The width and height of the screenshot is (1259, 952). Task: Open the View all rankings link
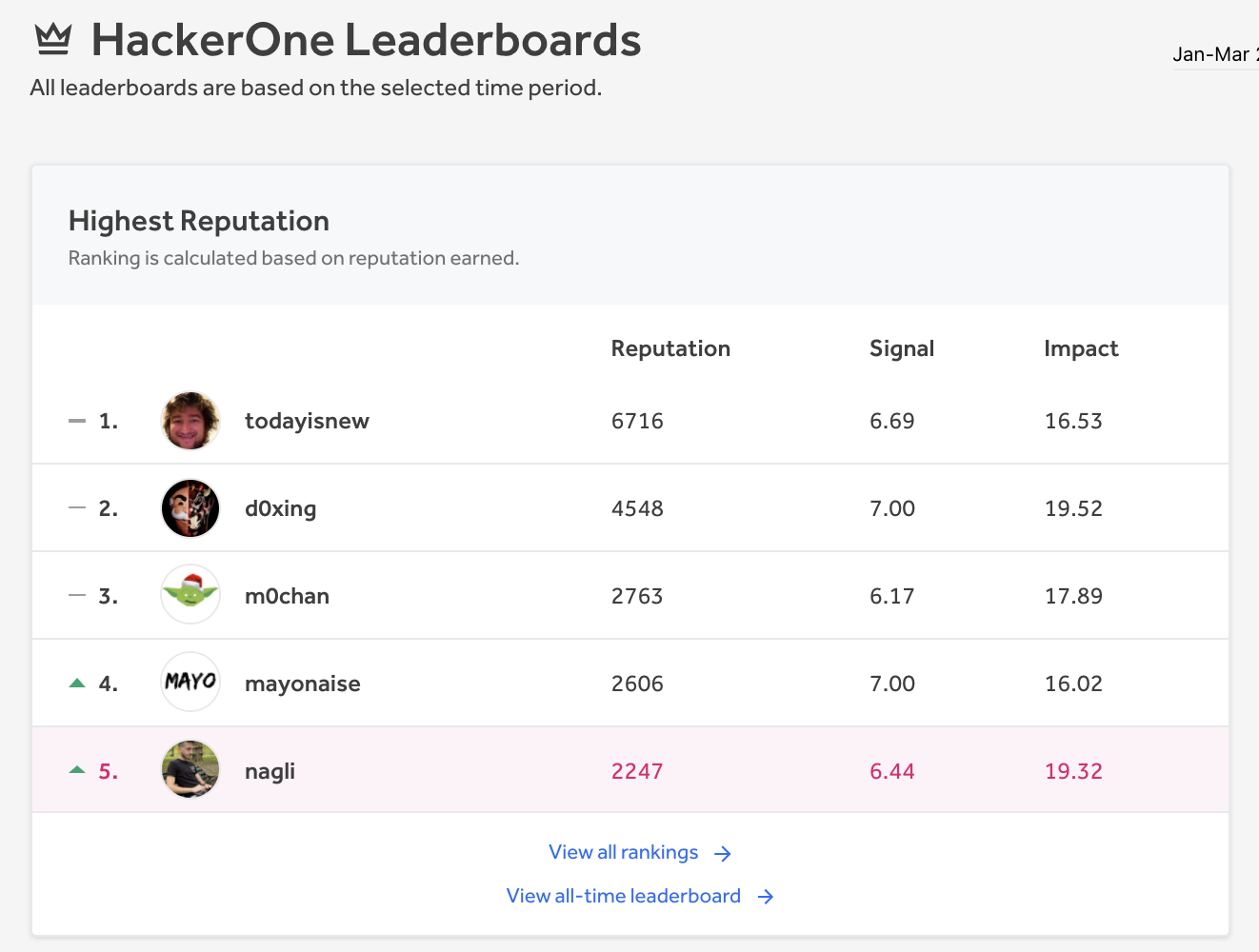point(623,853)
